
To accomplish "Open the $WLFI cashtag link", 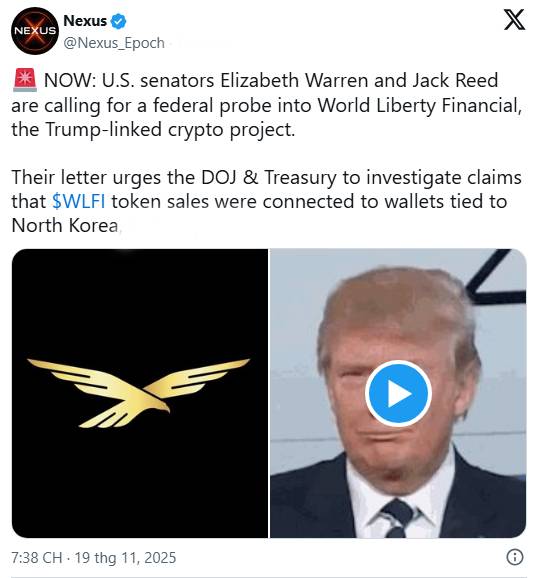I will (78, 201).
